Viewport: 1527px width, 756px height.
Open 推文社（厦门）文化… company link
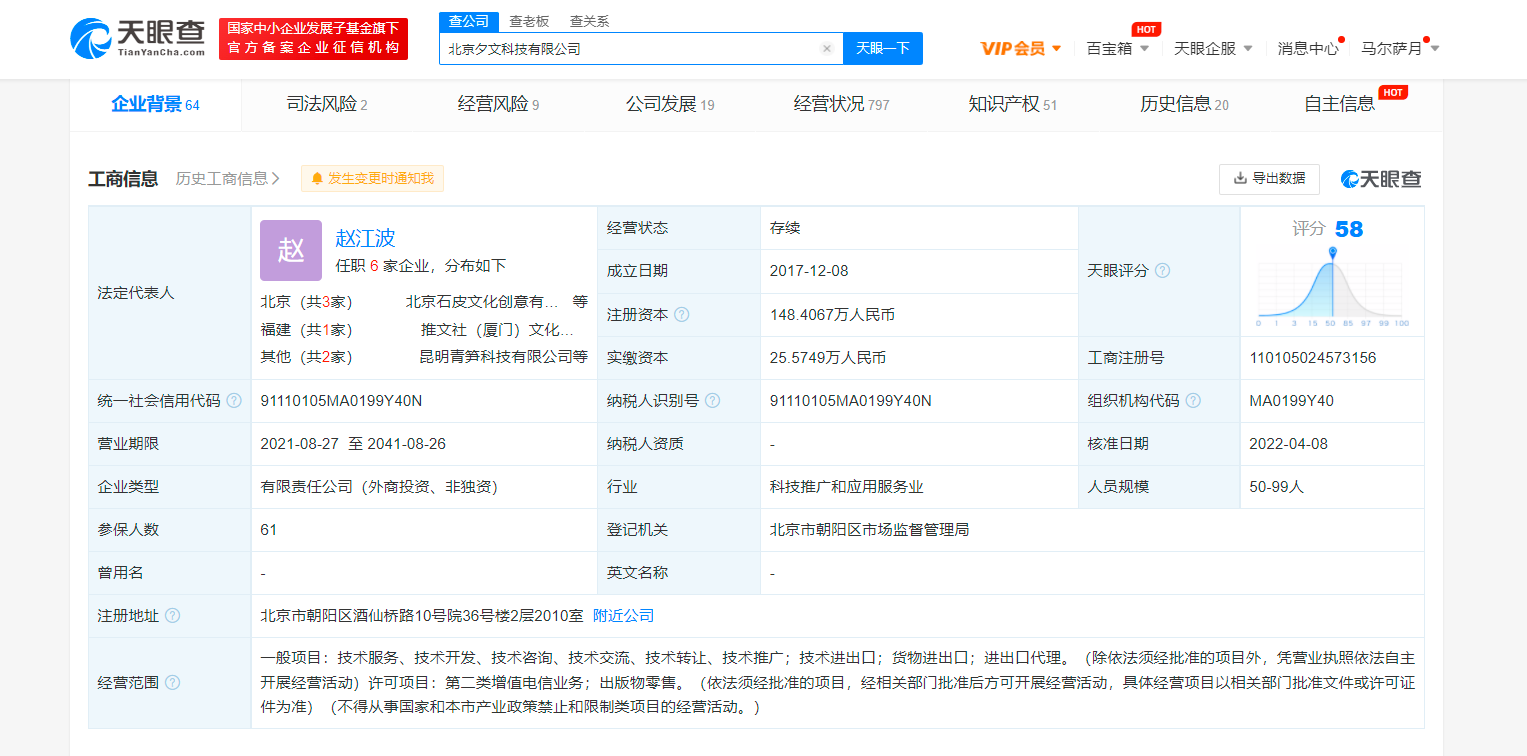[498, 329]
